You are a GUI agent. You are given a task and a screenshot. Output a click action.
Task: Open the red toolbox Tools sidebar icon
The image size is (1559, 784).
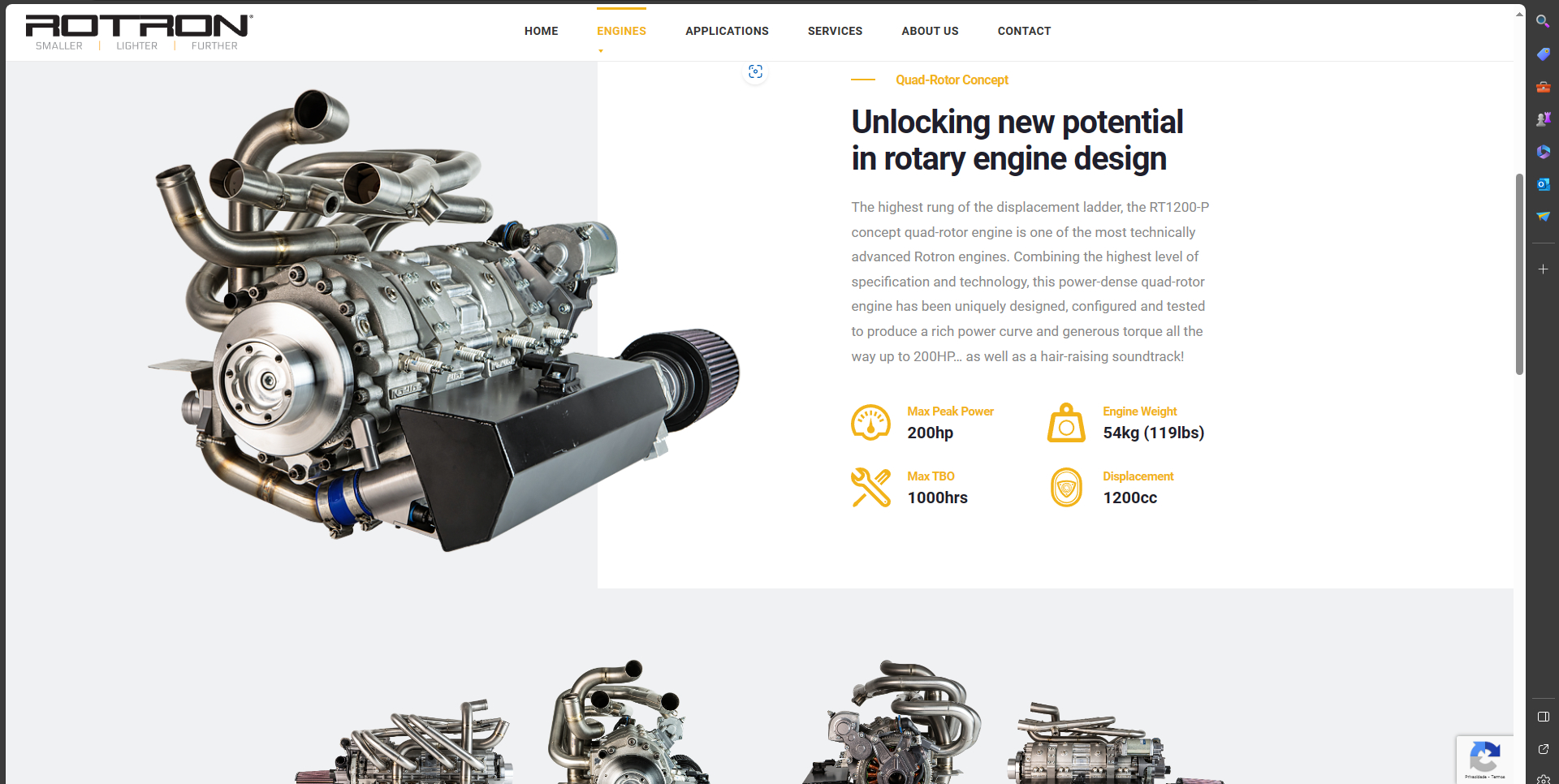(1543, 86)
